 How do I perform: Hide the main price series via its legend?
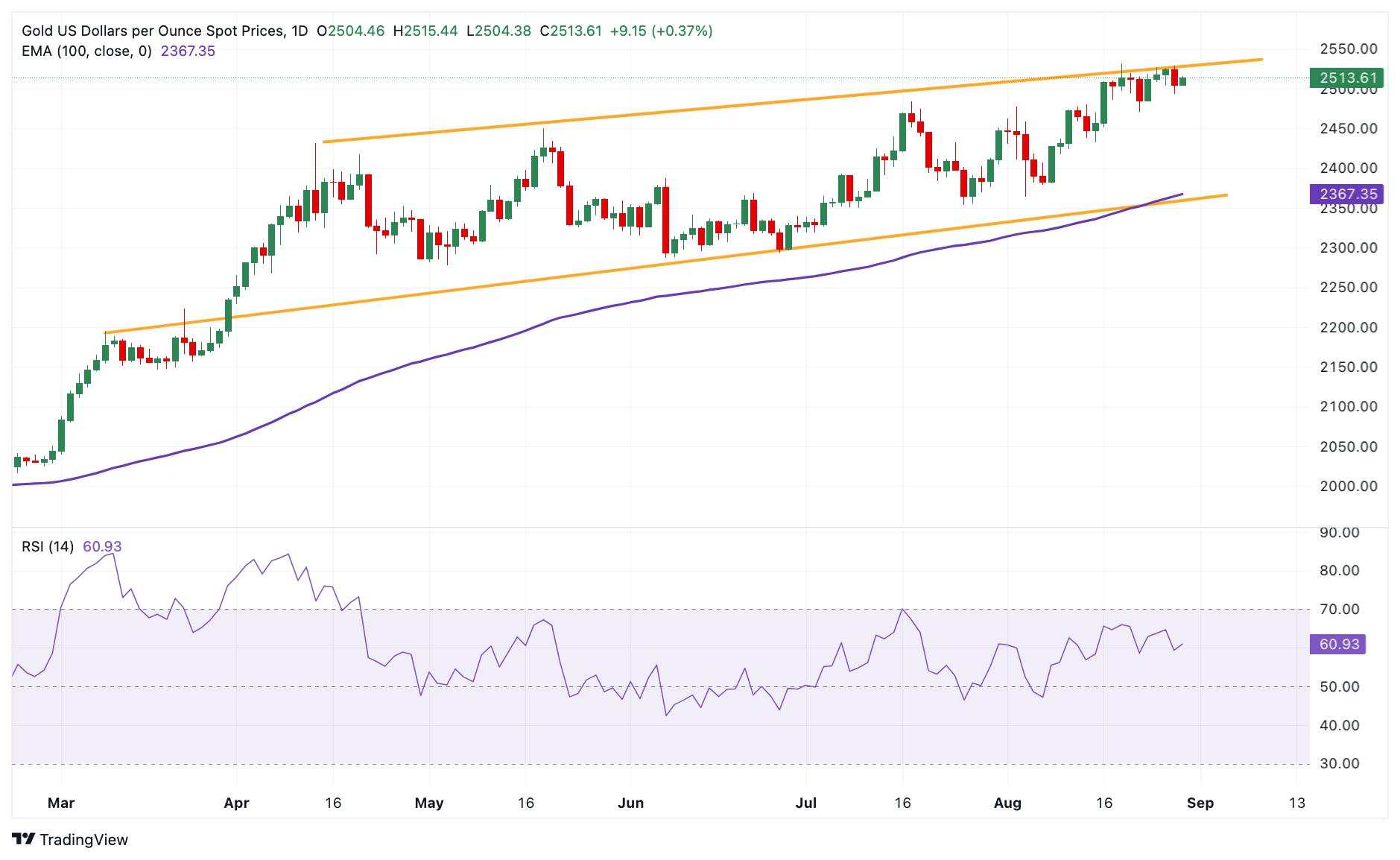(149, 31)
